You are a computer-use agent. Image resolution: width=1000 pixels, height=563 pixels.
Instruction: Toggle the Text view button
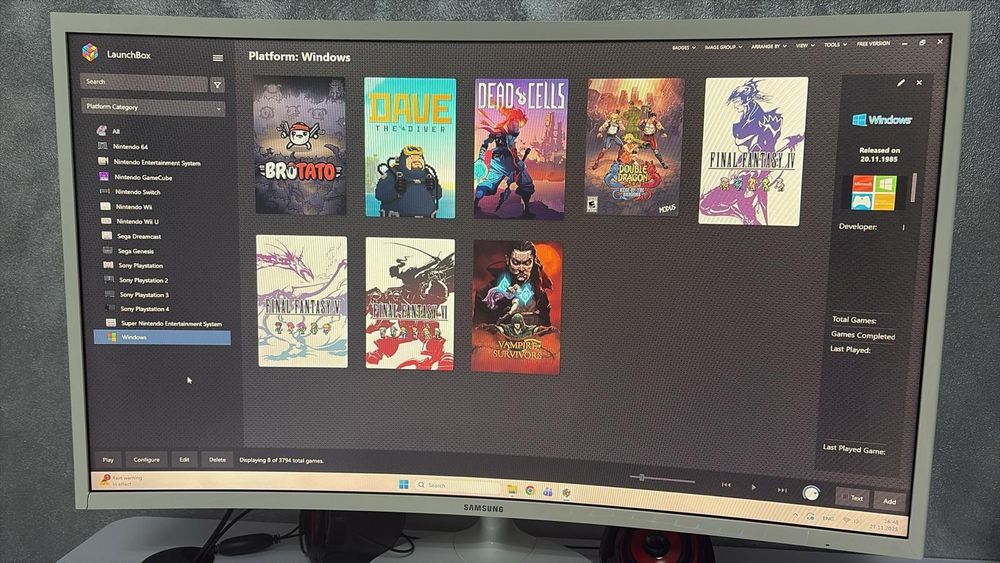[x=853, y=498]
